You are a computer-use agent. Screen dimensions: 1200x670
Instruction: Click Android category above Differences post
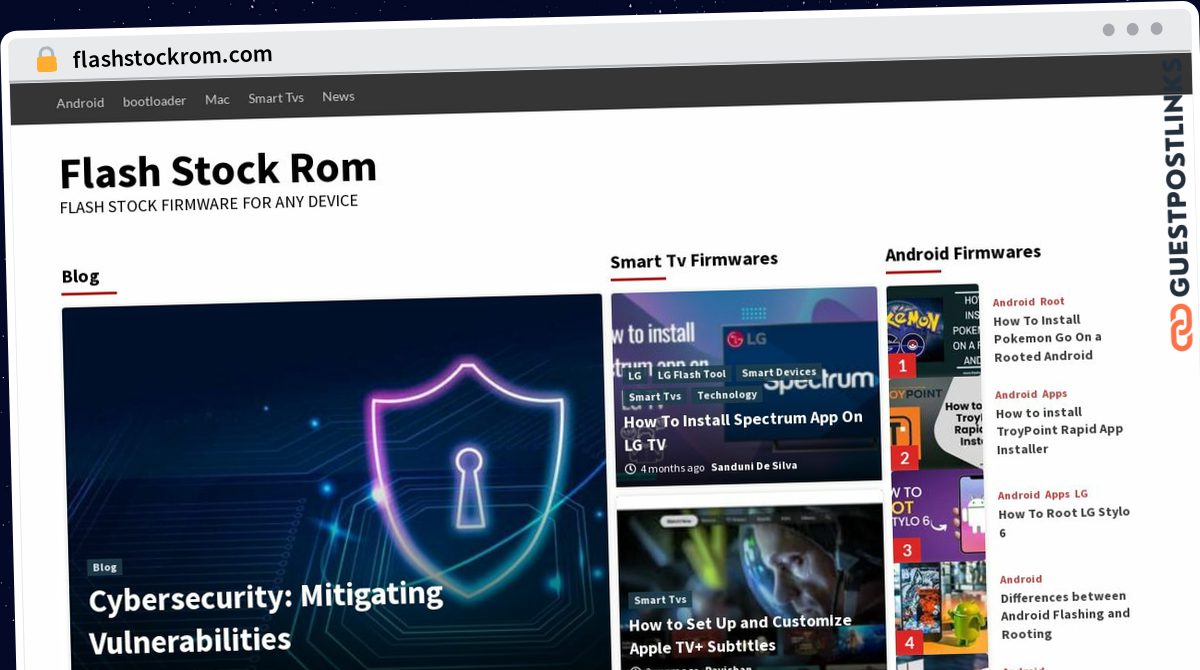[1021, 579]
